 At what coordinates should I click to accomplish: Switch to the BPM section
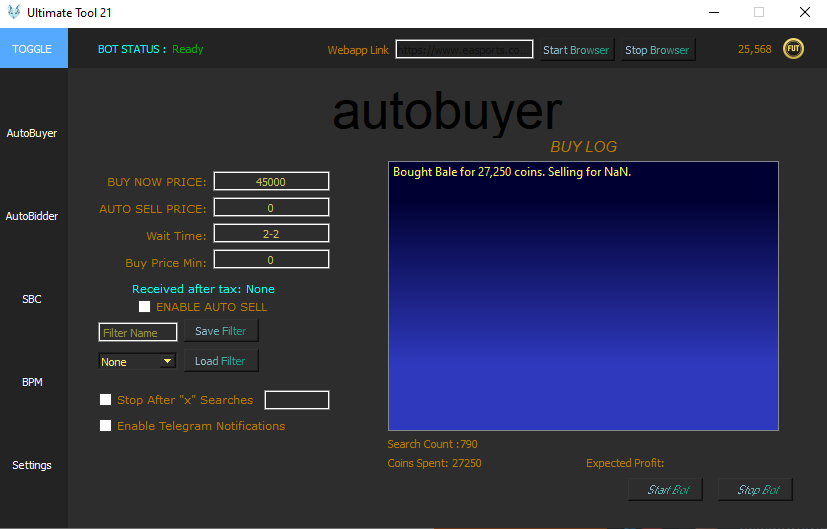pyautogui.click(x=32, y=382)
